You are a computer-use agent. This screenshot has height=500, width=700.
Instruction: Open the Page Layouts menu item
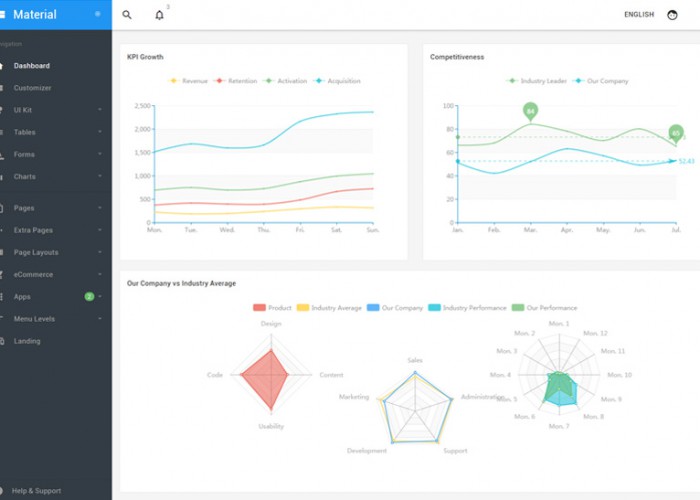pos(36,252)
